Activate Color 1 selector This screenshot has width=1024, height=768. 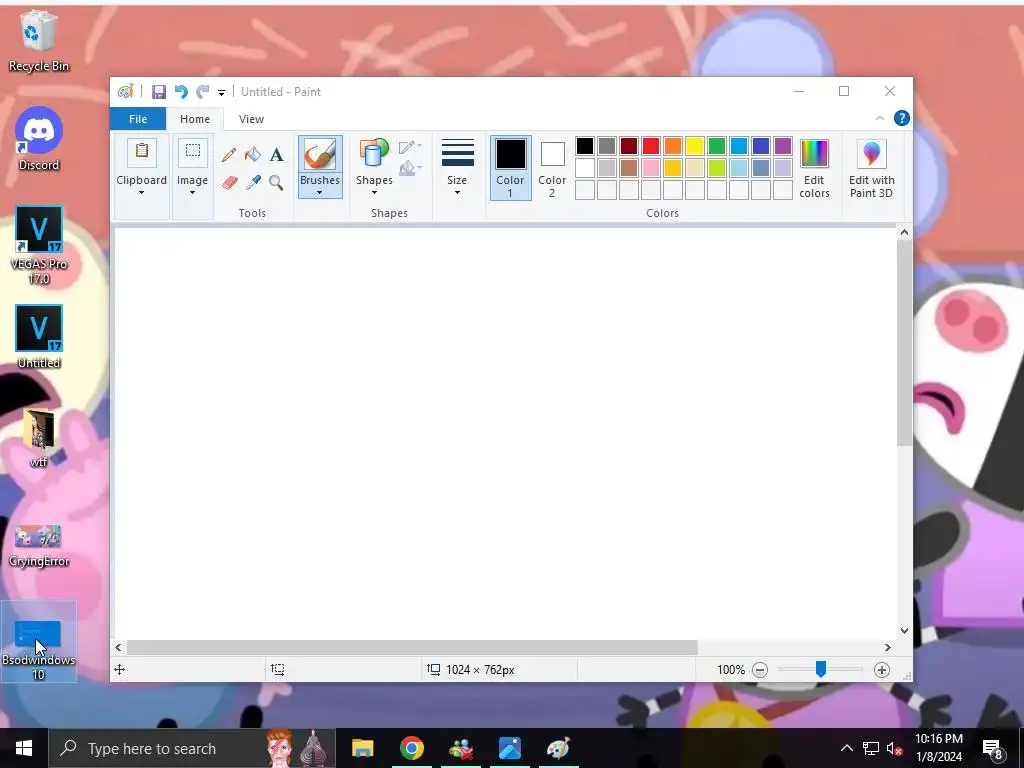[x=510, y=168]
